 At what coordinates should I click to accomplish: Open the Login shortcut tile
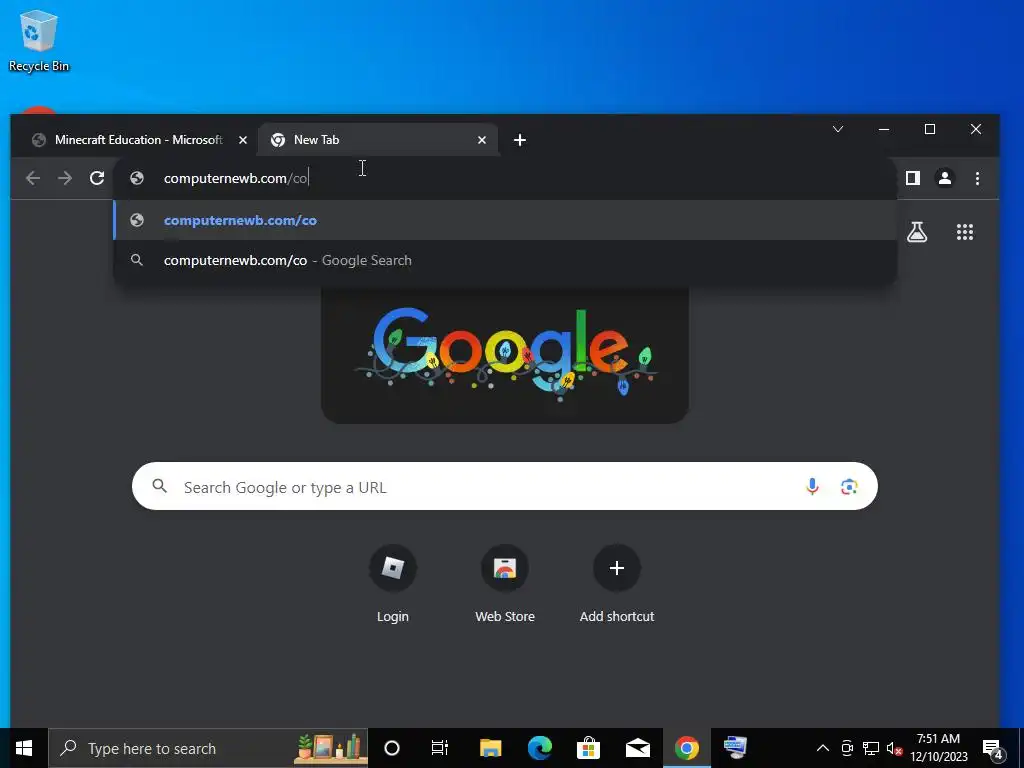(x=392, y=584)
